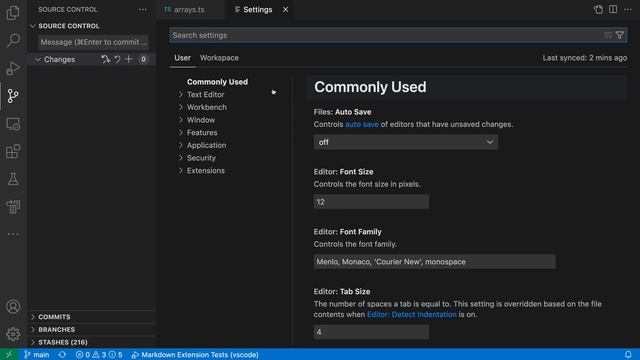Synchronize changes icon in status bar
Viewport: 640px width, 360px height.
62,355
